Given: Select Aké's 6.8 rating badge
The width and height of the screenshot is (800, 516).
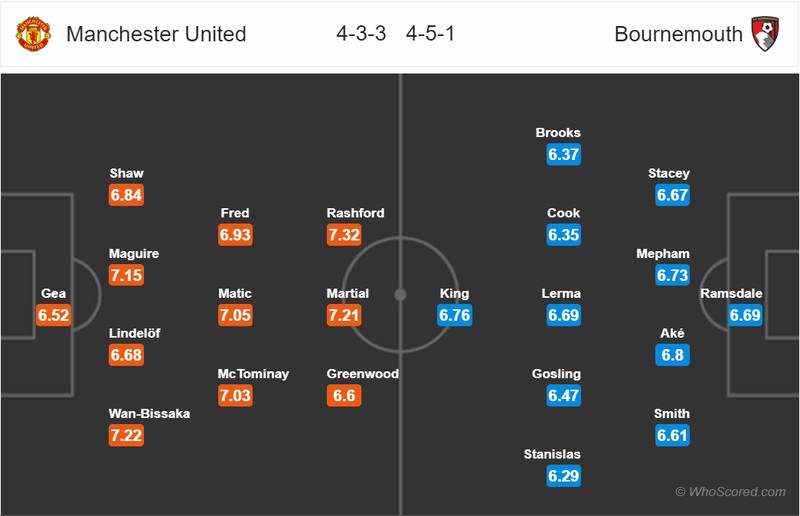Looking at the screenshot, I should (672, 355).
